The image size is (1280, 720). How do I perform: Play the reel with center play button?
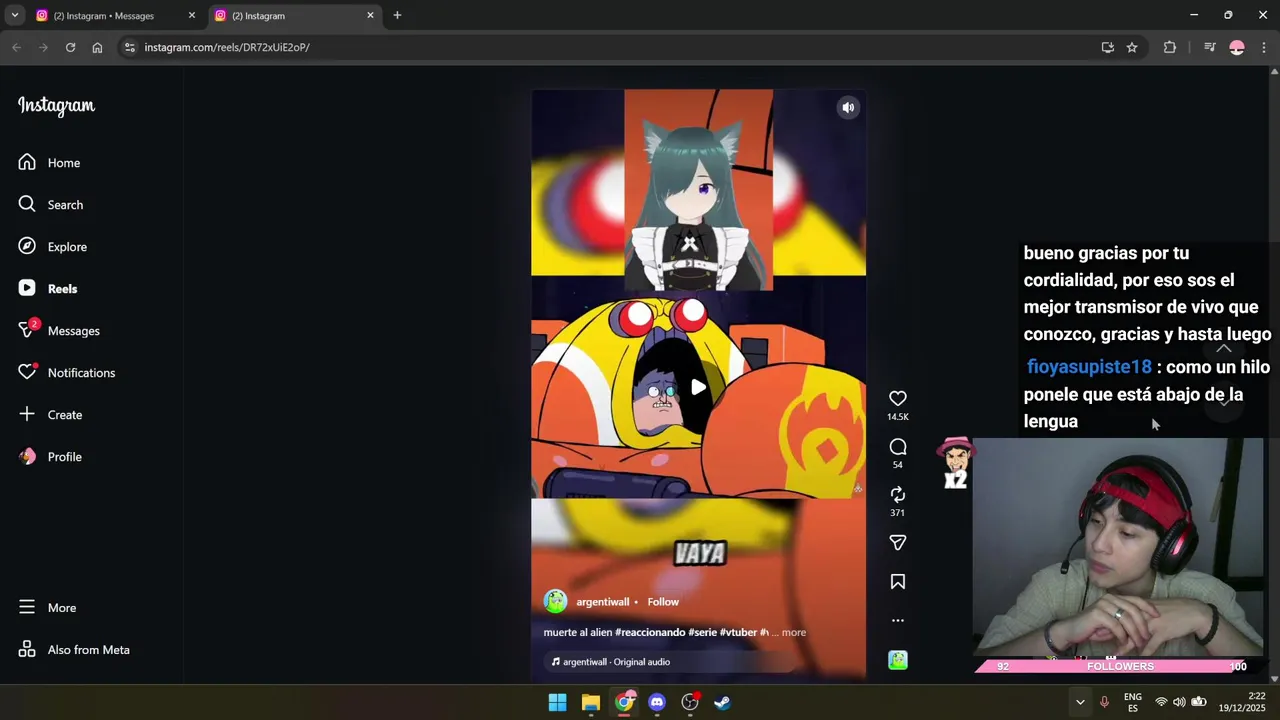tap(698, 387)
